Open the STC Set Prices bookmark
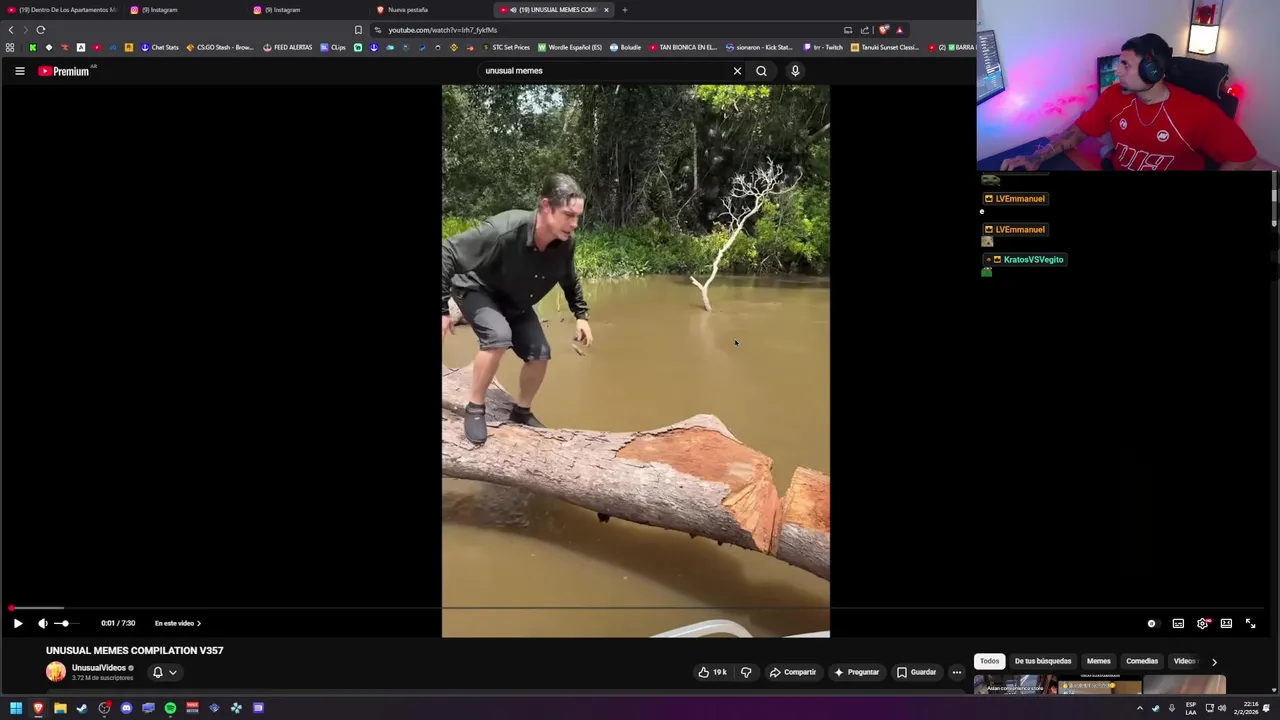This screenshot has height=720, width=1280. 506,47
